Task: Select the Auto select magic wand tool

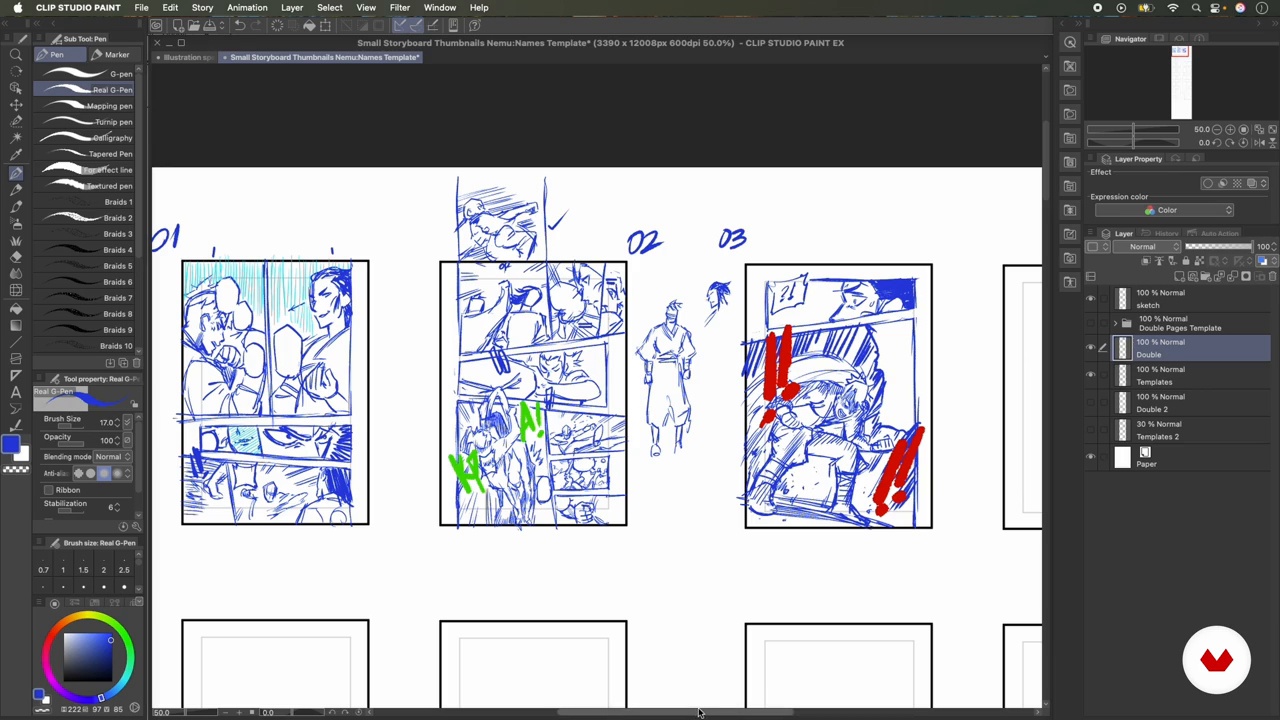Action: tap(16, 138)
